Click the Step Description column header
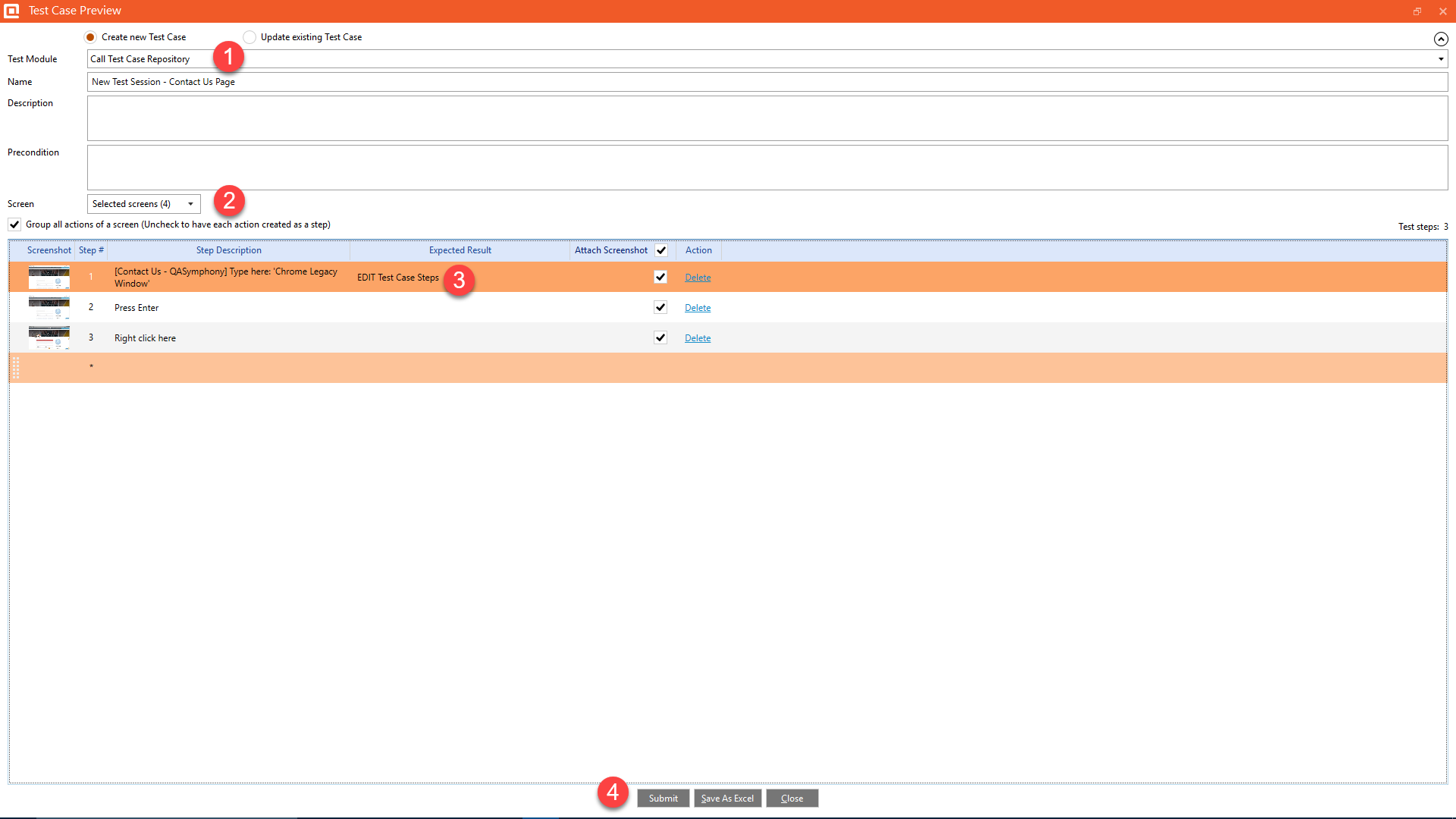 click(x=228, y=250)
